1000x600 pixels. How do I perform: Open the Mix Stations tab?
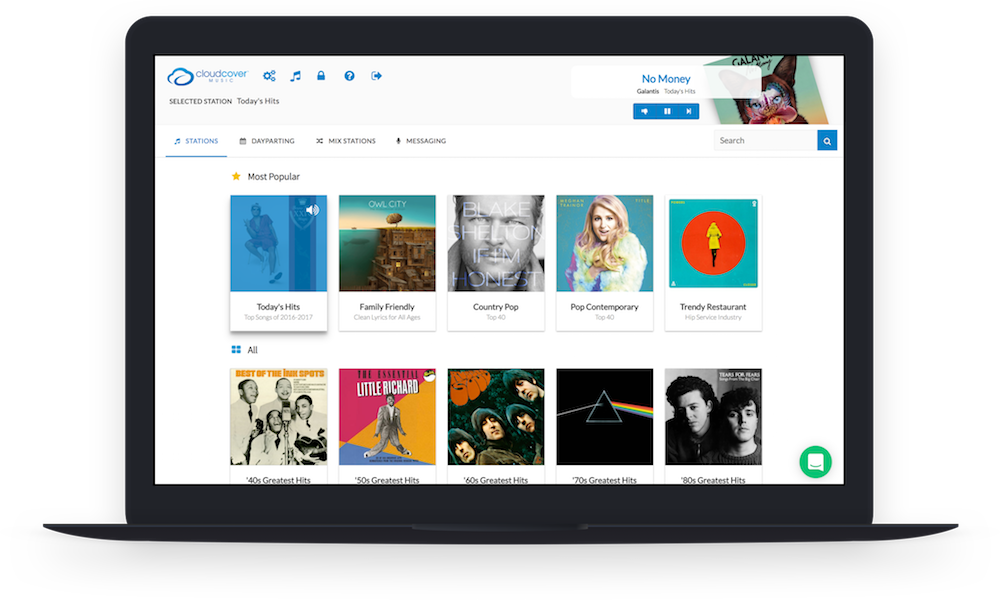click(x=345, y=141)
